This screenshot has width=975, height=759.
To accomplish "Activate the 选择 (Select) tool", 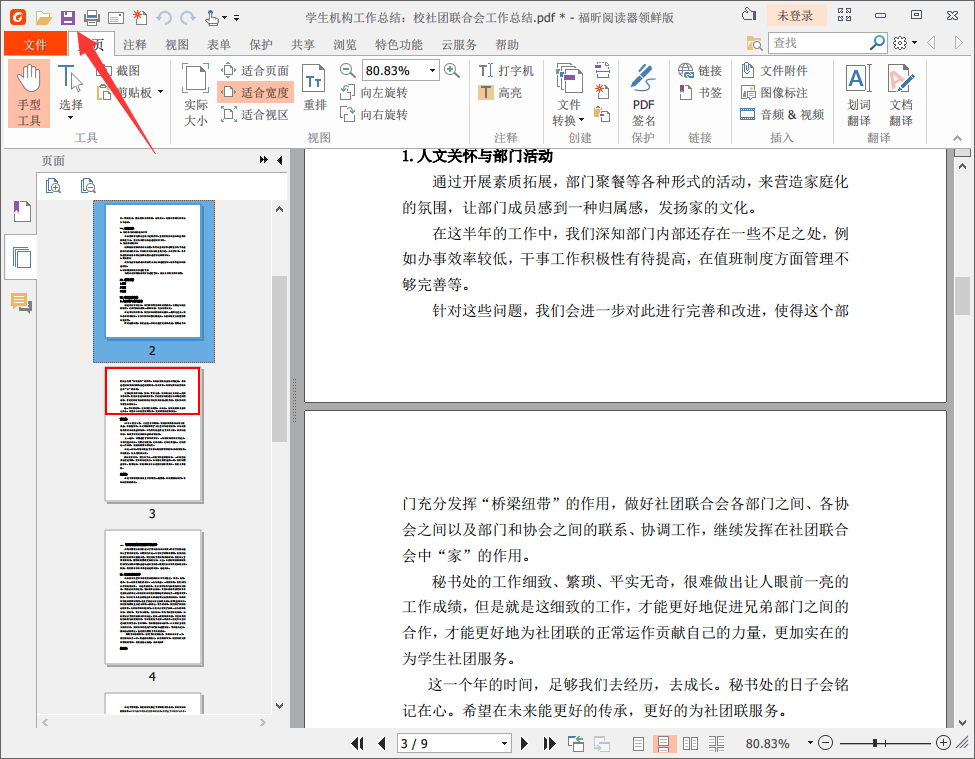I will [x=69, y=88].
